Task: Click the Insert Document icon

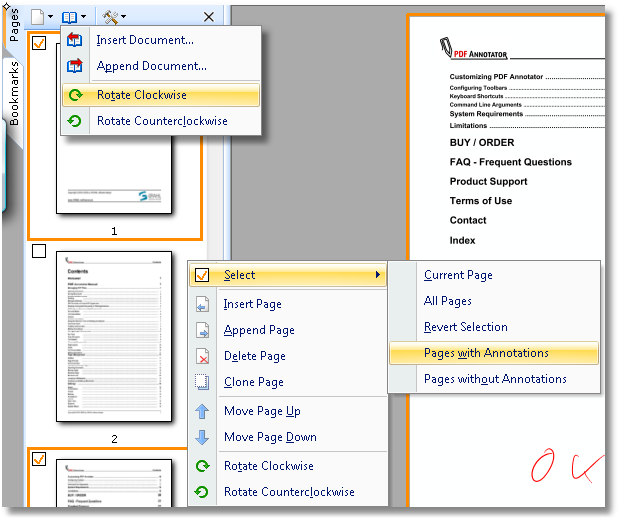Action: click(x=75, y=40)
